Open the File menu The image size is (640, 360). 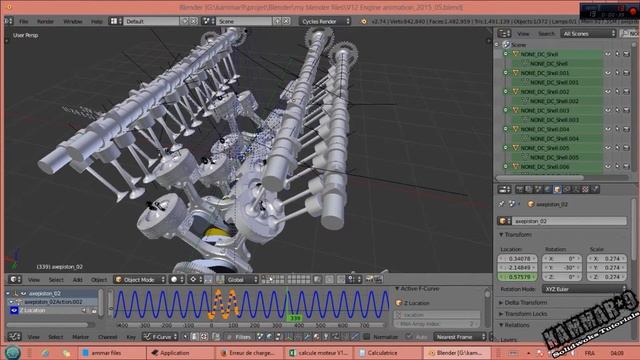pos(24,21)
